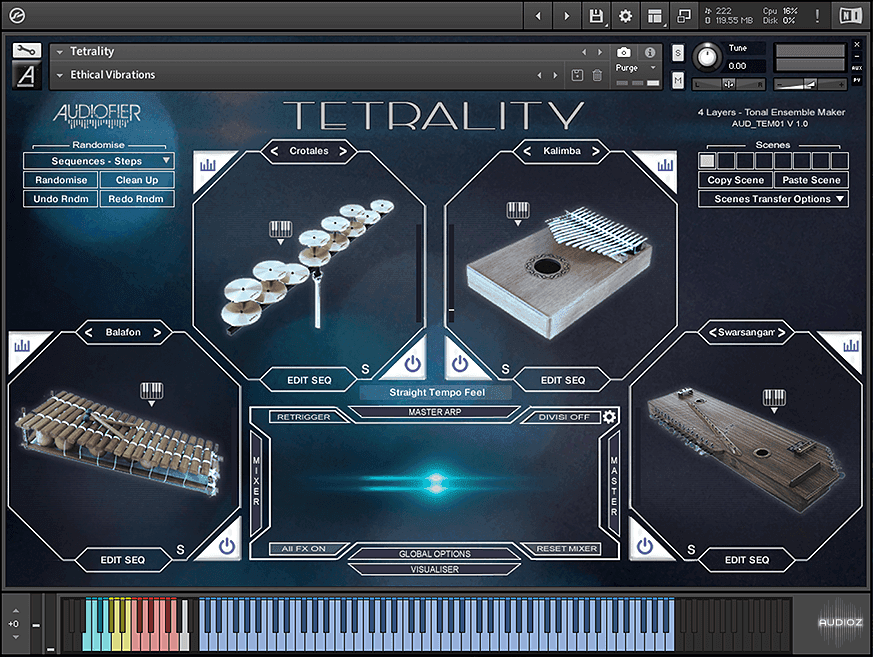The width and height of the screenshot is (873, 657).
Task: Expand the Tetrality instrument name menu
Action: coord(60,52)
